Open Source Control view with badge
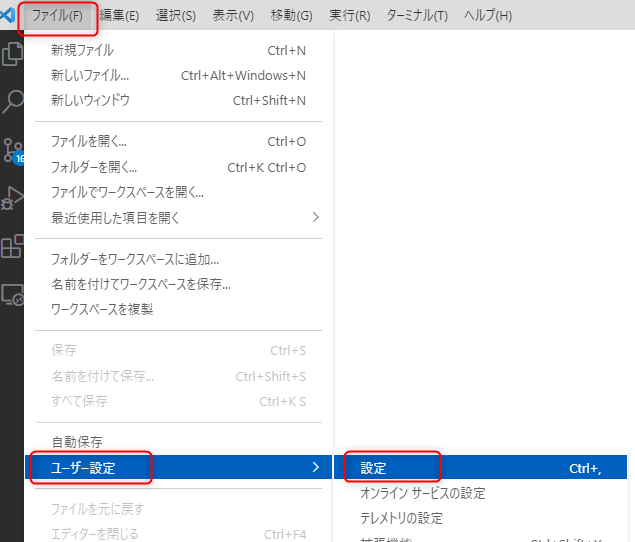The width and height of the screenshot is (635, 542). [12, 150]
